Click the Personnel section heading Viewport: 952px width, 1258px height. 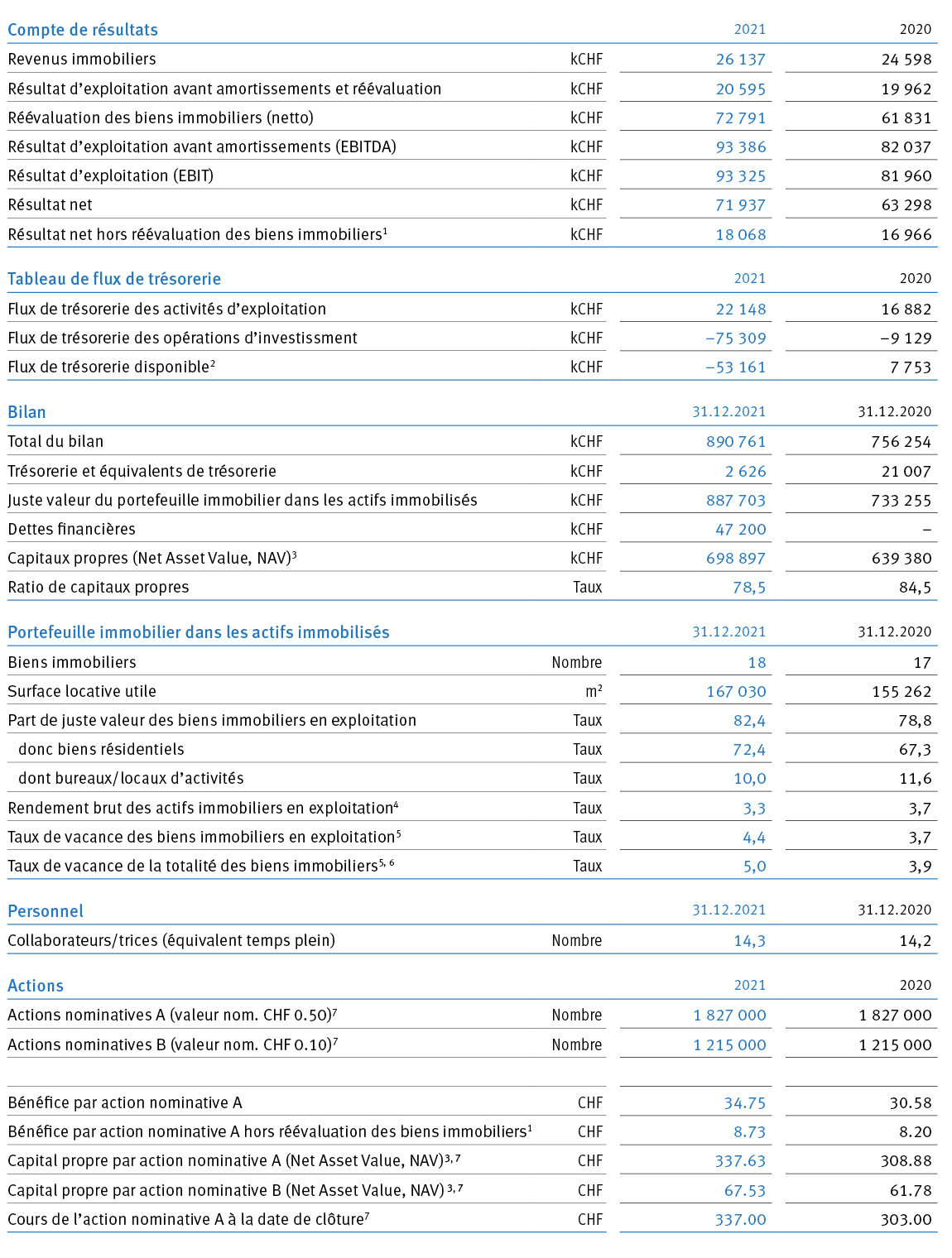coord(46,911)
